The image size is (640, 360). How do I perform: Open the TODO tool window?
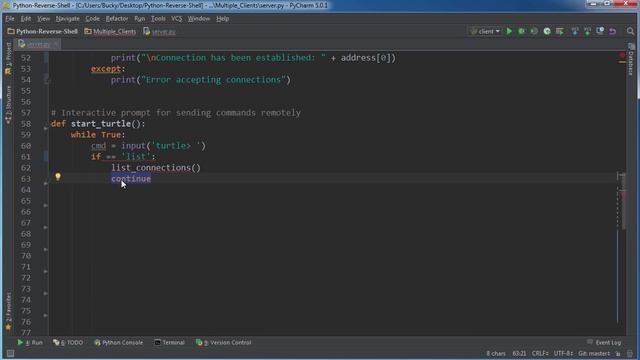coord(68,342)
